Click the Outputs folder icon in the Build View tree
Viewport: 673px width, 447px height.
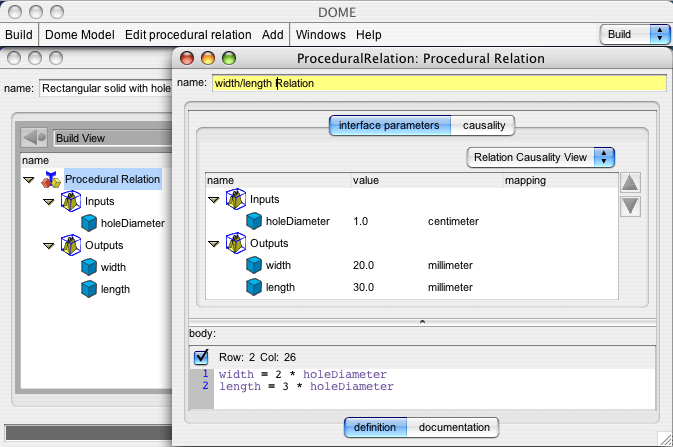coord(71,245)
